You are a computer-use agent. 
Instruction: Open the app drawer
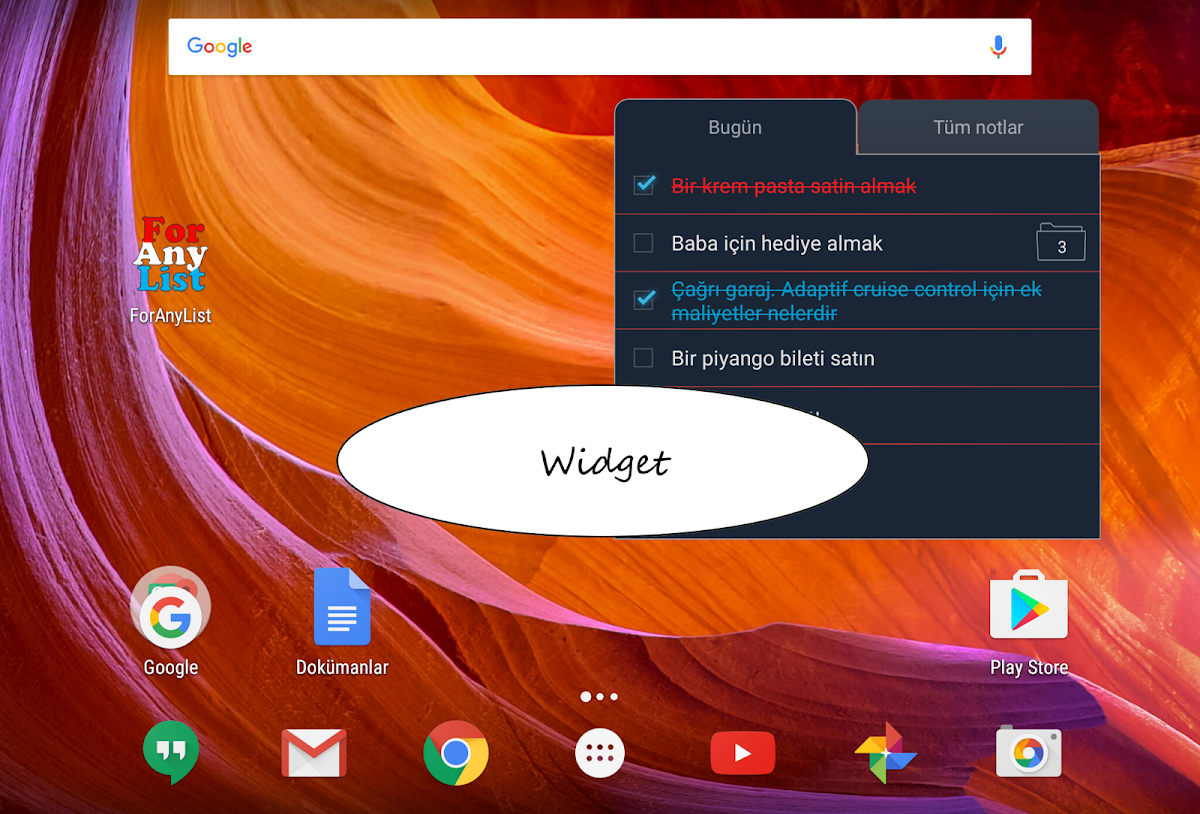click(600, 753)
